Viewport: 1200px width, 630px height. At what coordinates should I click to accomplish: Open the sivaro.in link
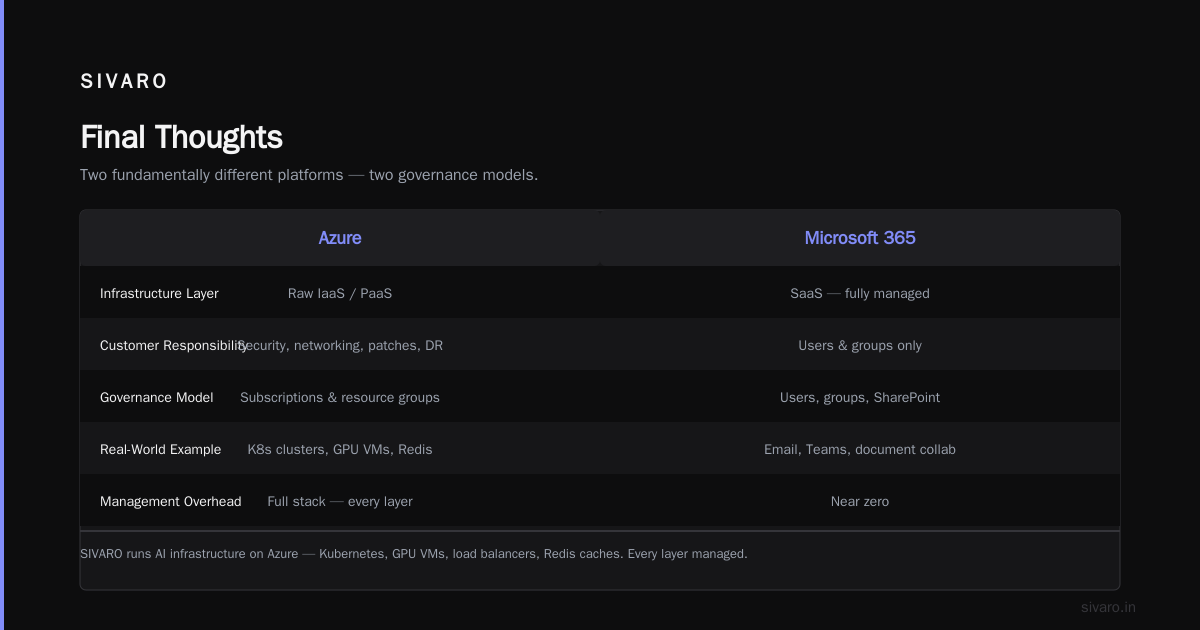coord(1108,607)
